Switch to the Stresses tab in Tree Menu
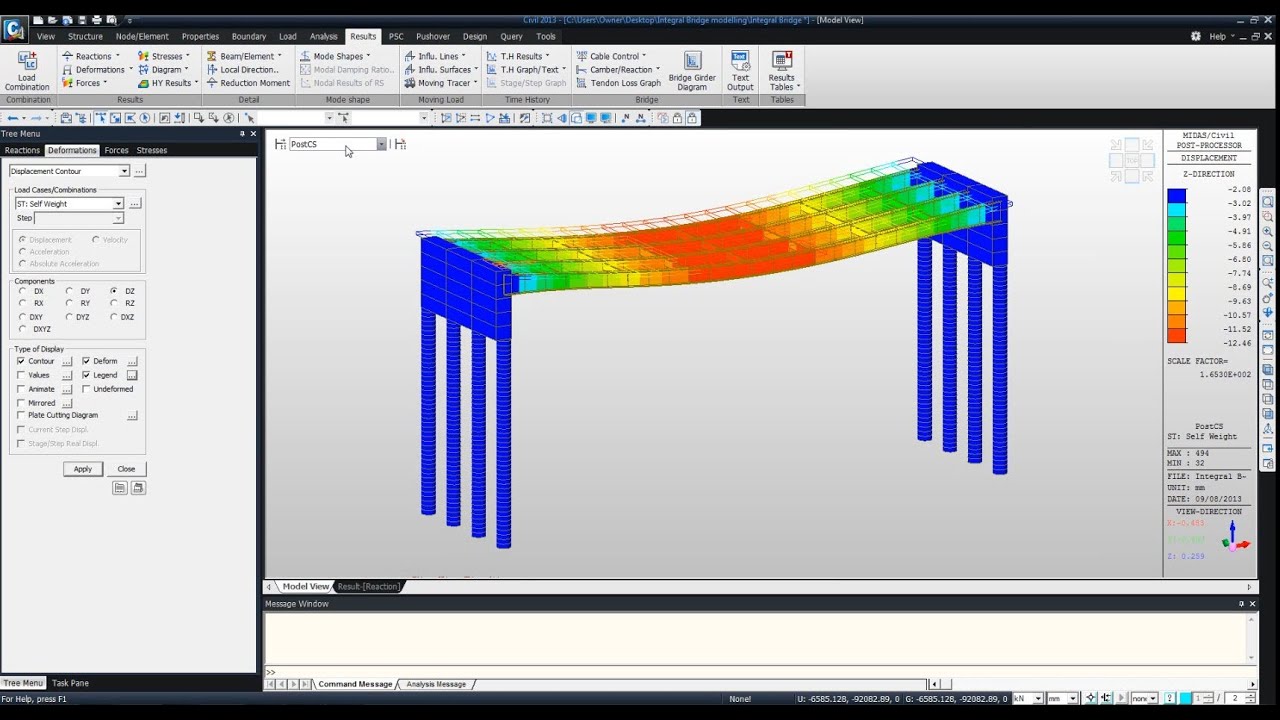The image size is (1280, 720). click(x=152, y=150)
